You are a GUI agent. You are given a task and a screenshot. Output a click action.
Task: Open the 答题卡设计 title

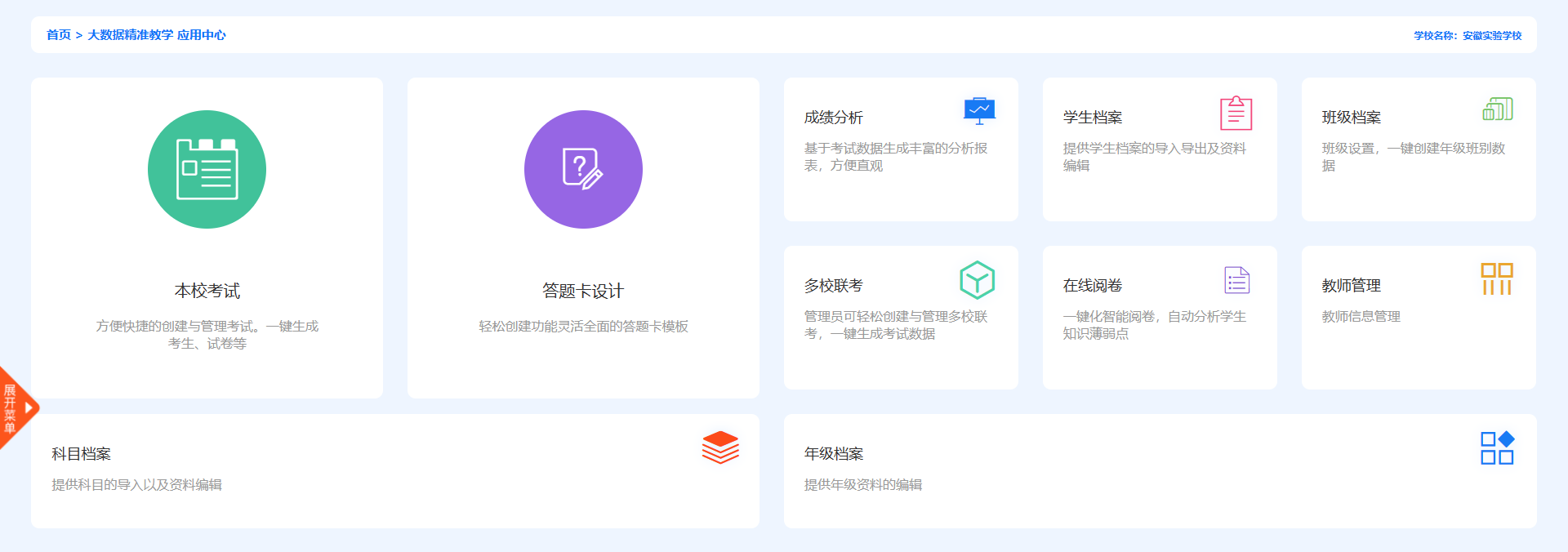click(x=583, y=291)
